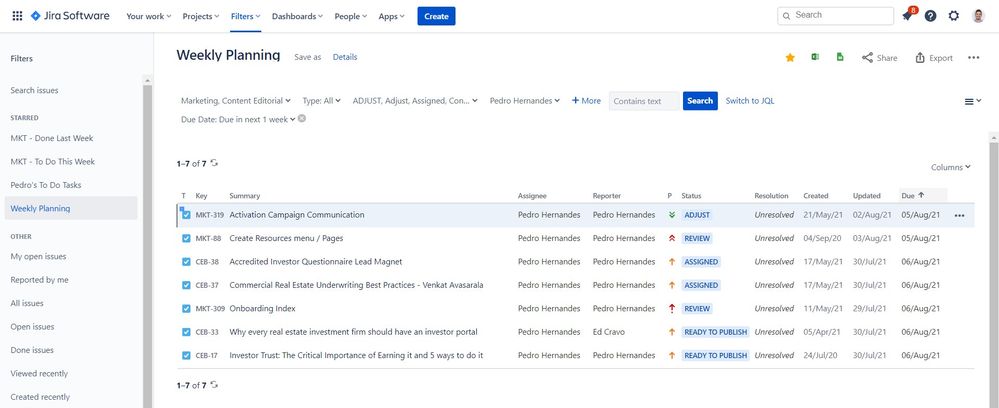Select My open issues filter
Viewport: 999px width, 408px height.
[38, 257]
